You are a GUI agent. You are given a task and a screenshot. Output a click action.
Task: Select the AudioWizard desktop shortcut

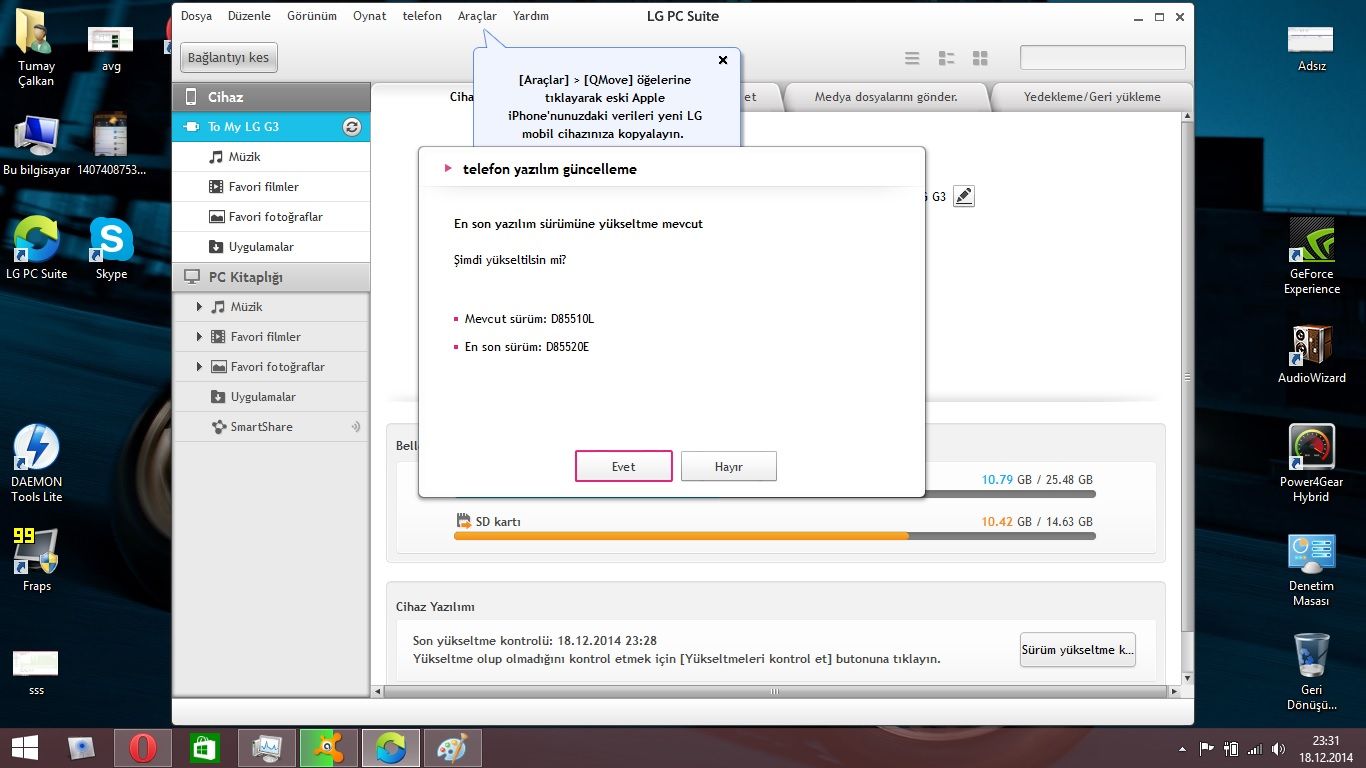point(1311,353)
